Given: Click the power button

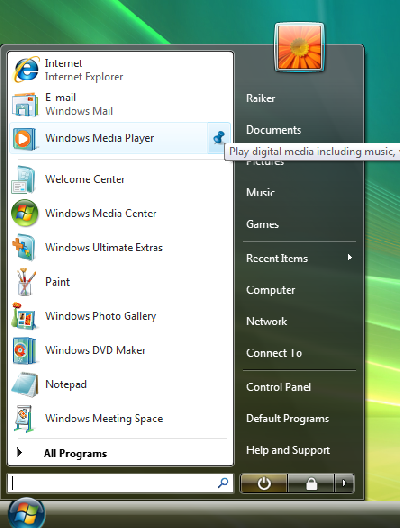Looking at the screenshot, I should click(264, 484).
